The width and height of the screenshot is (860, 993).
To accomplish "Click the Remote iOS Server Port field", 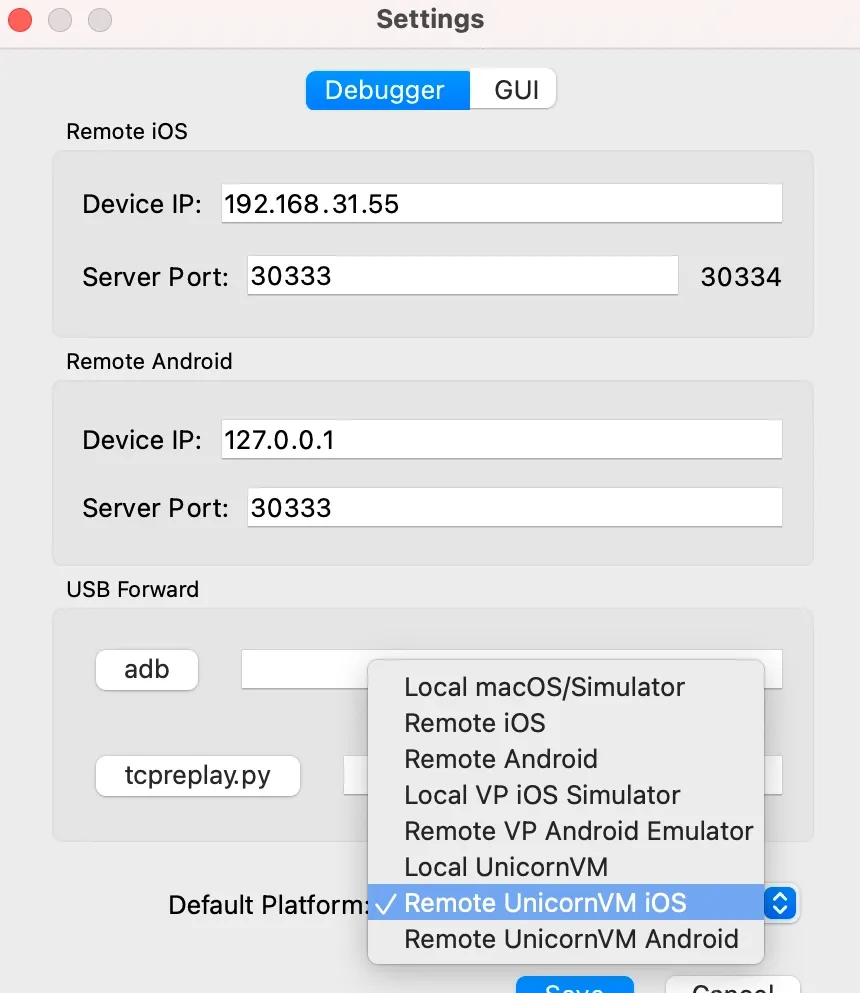I will point(462,275).
